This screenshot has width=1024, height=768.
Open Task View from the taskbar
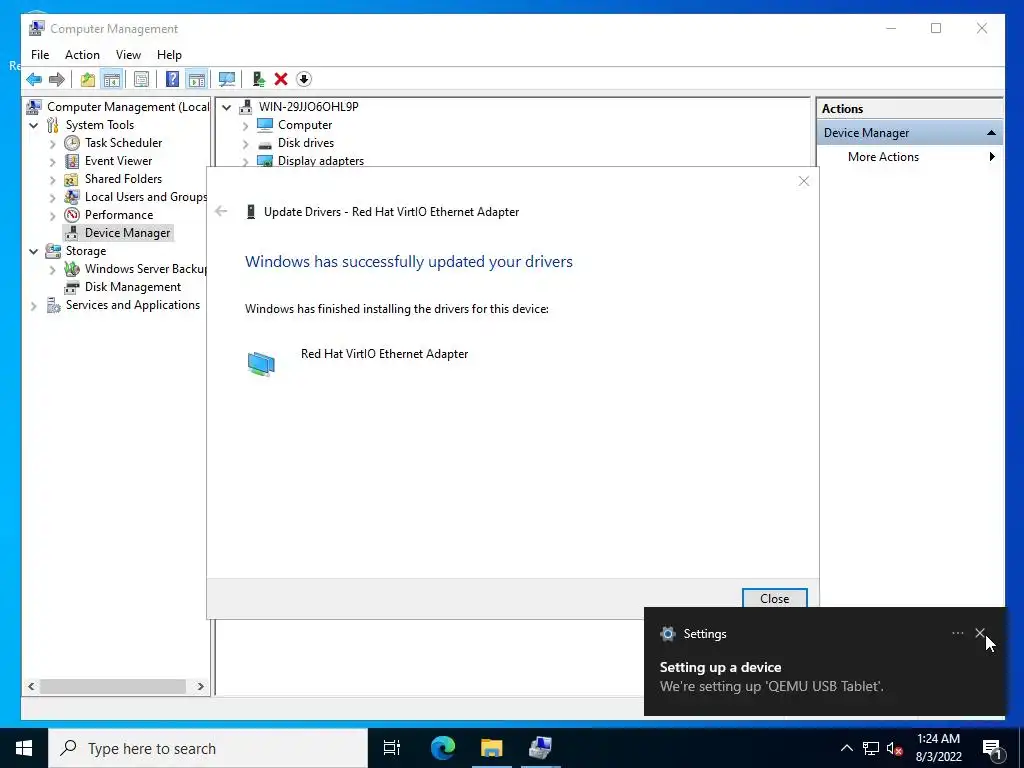click(392, 748)
